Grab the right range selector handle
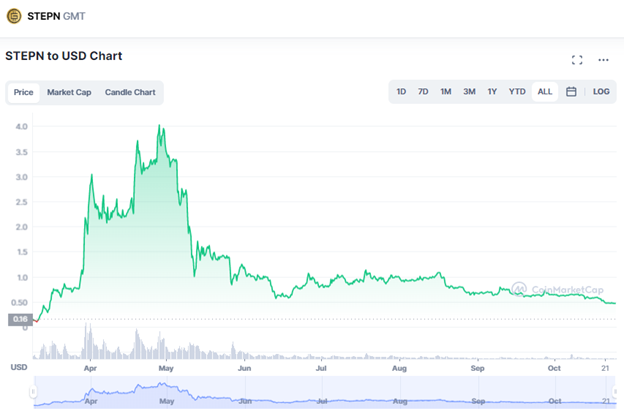This screenshot has width=624, height=411. tap(616, 392)
